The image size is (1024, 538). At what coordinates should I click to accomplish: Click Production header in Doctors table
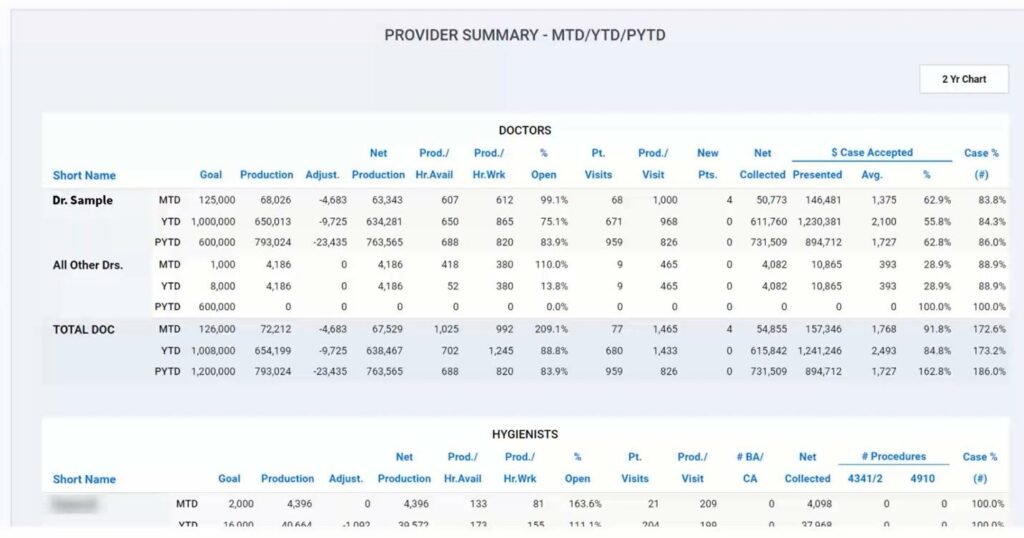point(266,175)
